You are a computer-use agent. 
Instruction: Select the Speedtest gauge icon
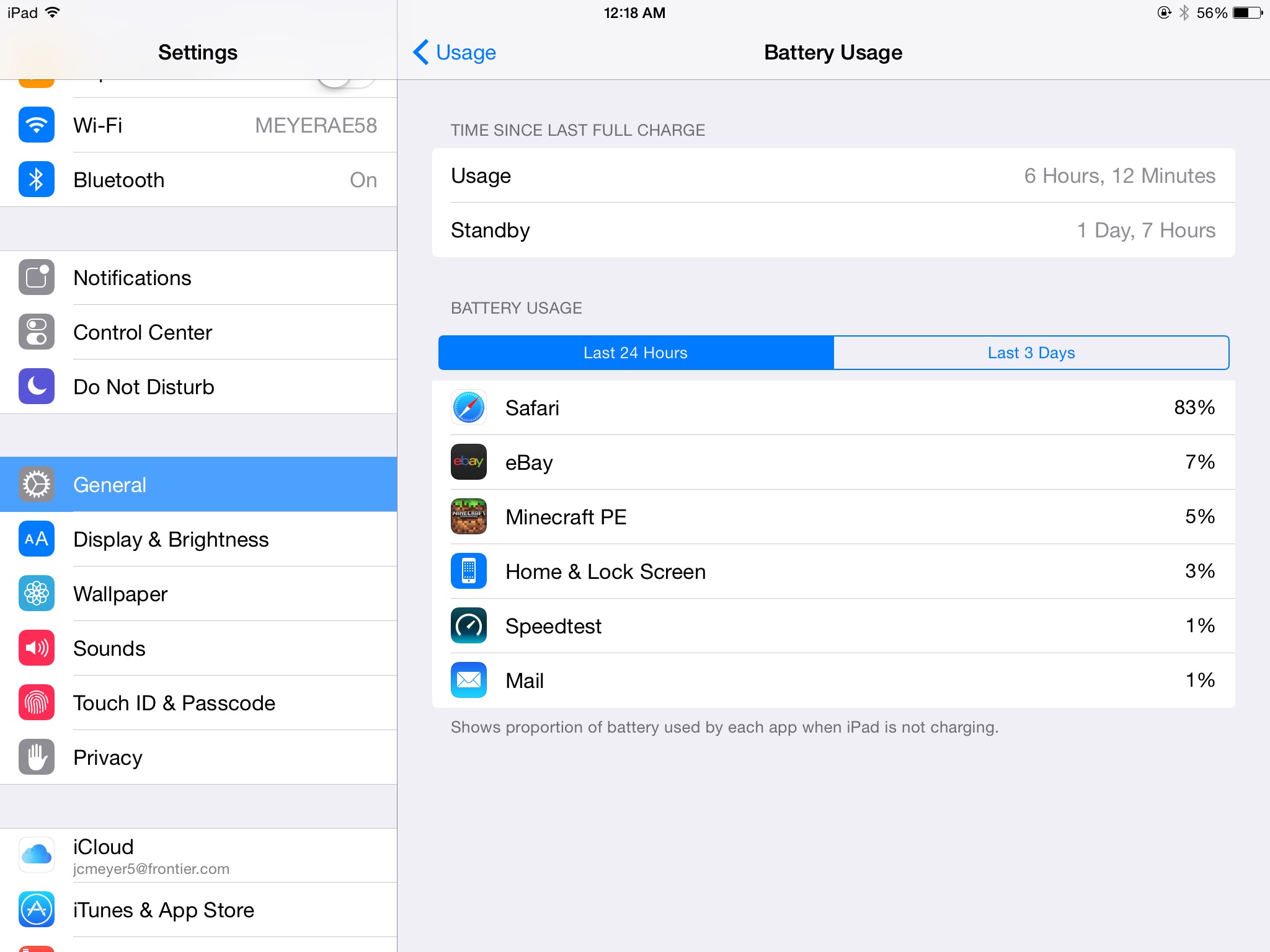(469, 626)
